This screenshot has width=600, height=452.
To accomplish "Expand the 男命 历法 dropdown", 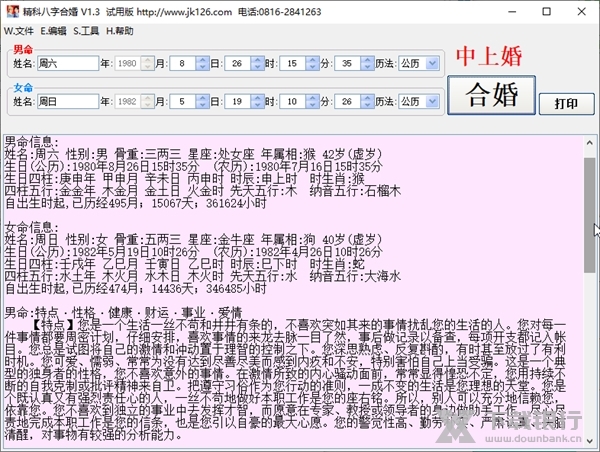I will pos(432,63).
